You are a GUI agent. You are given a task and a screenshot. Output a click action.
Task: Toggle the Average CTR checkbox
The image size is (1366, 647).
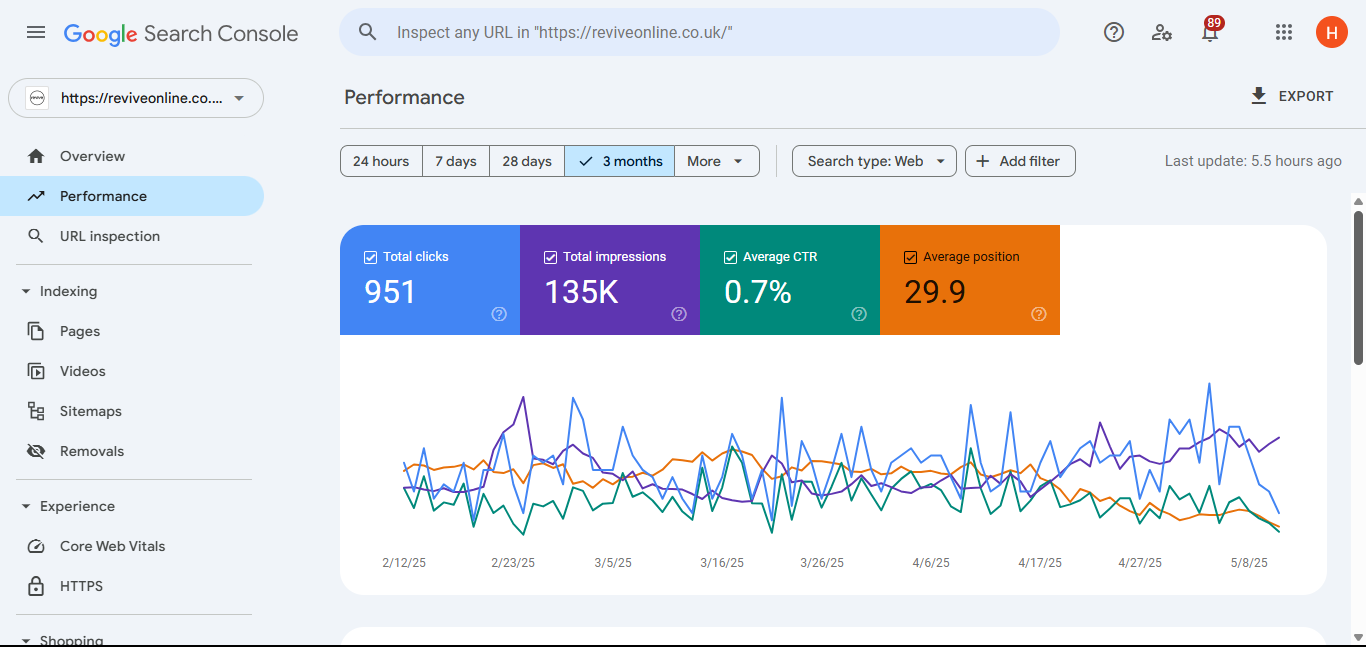(730, 257)
